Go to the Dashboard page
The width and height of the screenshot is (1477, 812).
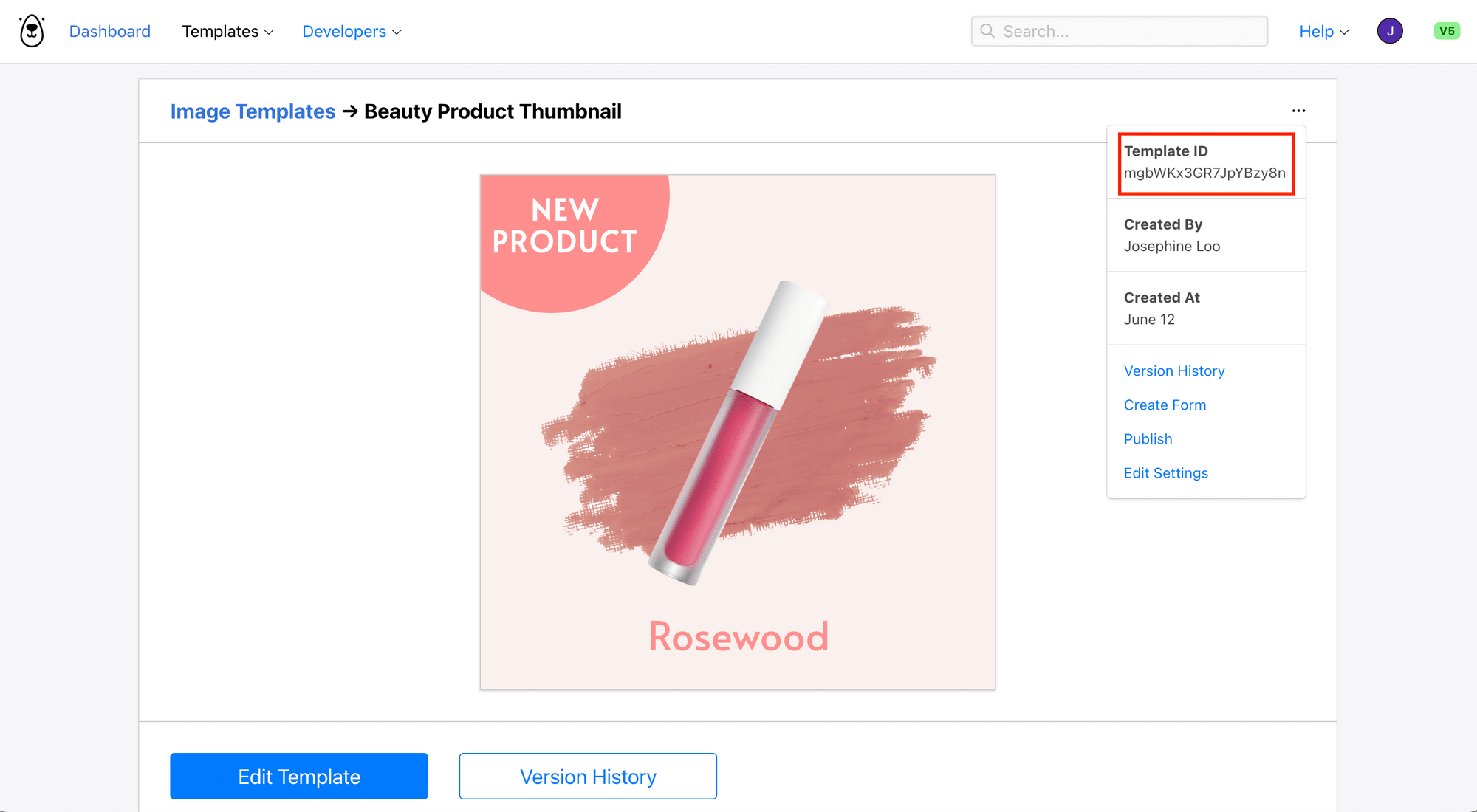click(110, 32)
